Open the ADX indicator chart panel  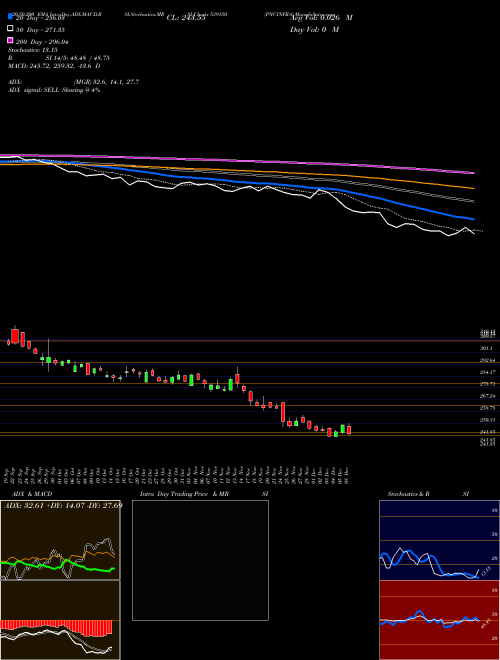click(60, 540)
